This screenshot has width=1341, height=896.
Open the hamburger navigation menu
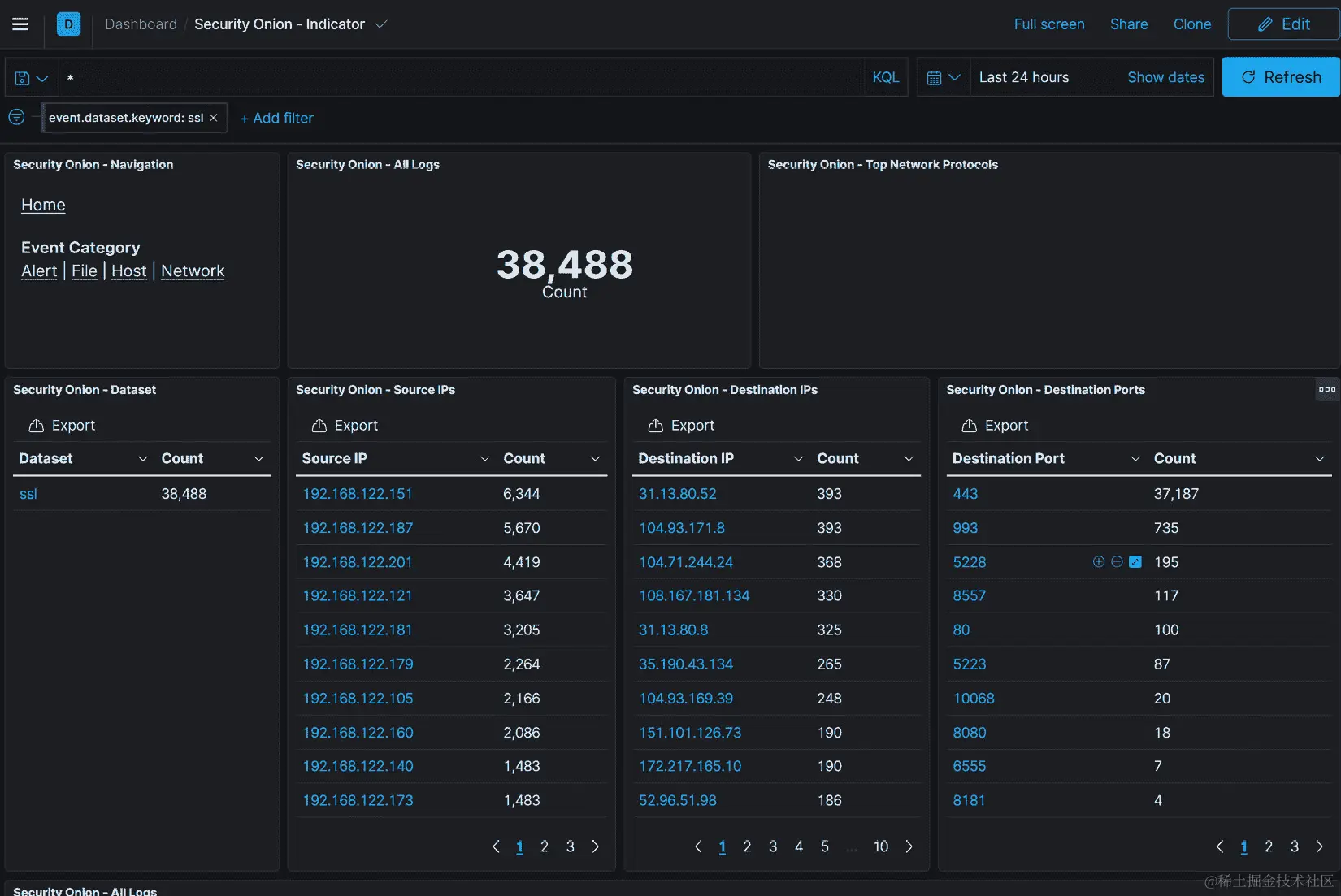20,24
